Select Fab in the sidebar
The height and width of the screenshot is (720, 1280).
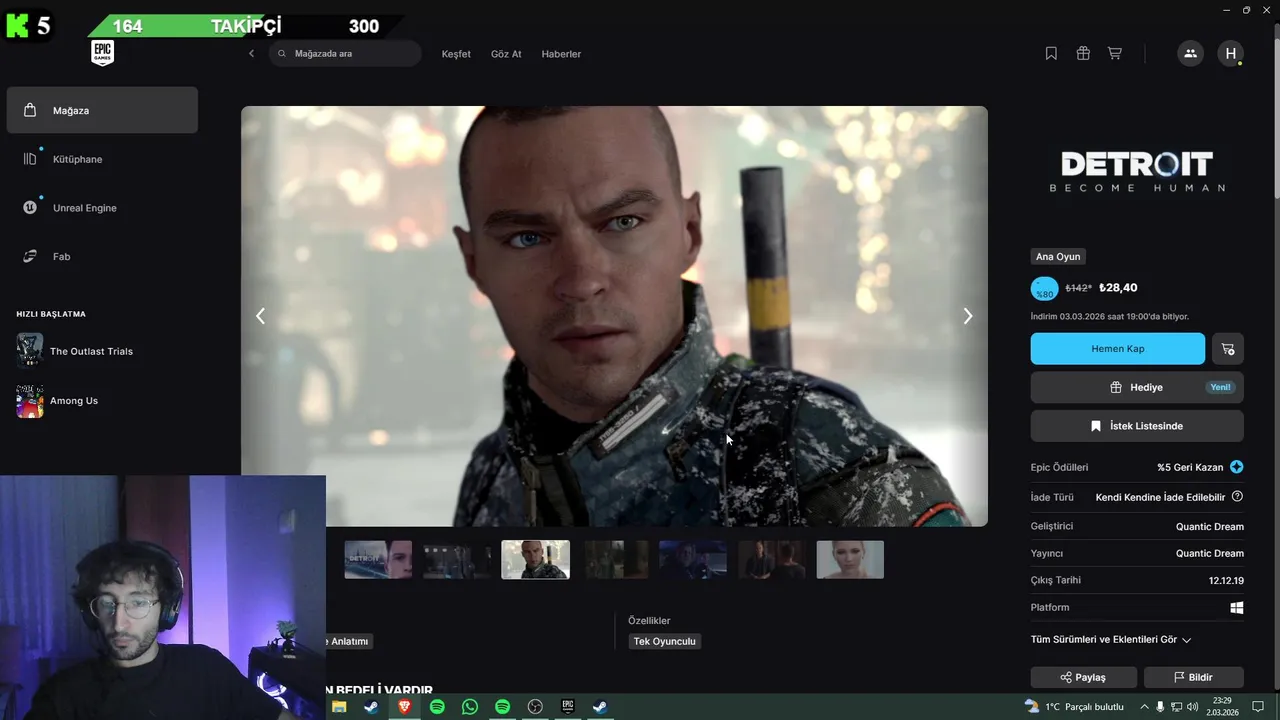(x=102, y=257)
